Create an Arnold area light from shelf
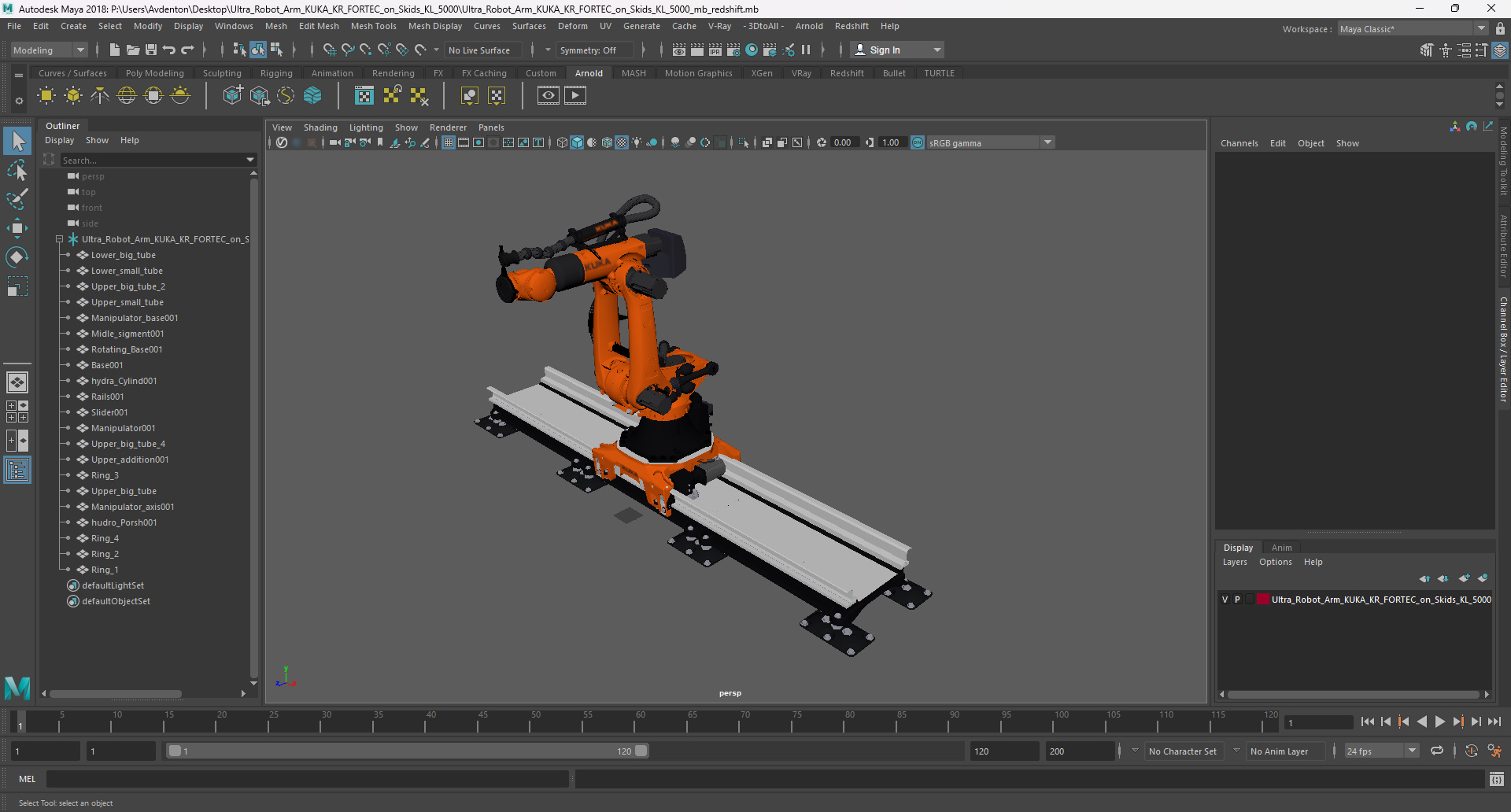Screen dimensions: 1511x812 [x=46, y=96]
